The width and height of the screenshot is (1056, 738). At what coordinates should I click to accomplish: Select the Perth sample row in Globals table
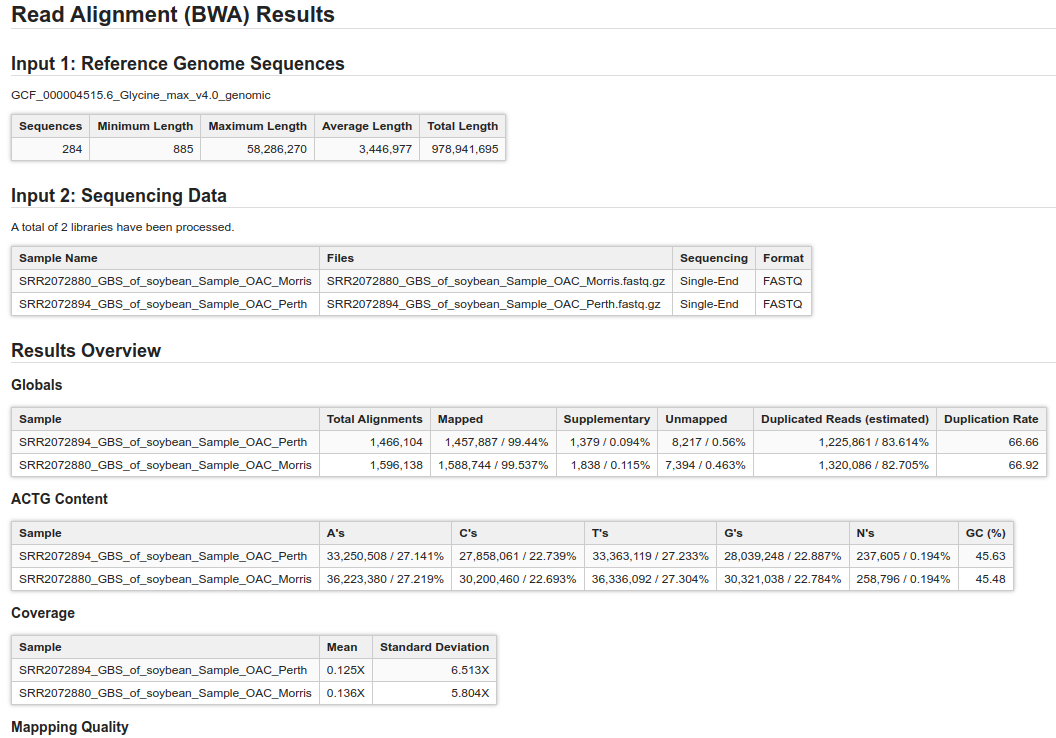click(x=164, y=441)
